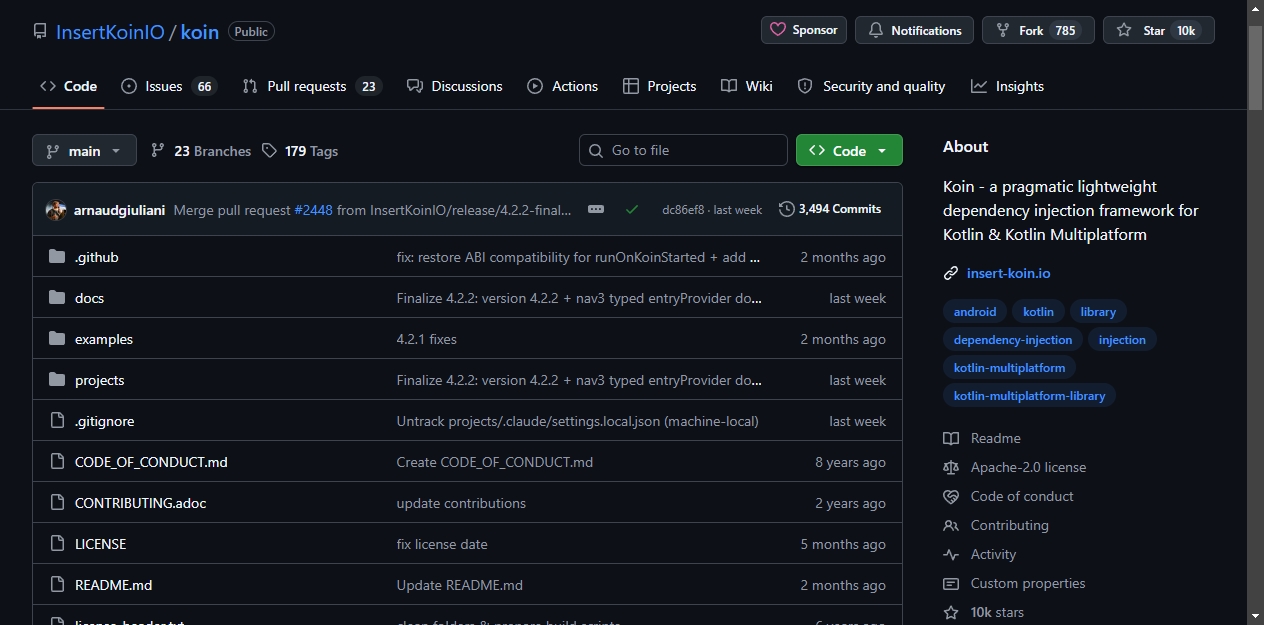Star the koin repository
Screen dimensions: 1264x625
coord(1159,30)
